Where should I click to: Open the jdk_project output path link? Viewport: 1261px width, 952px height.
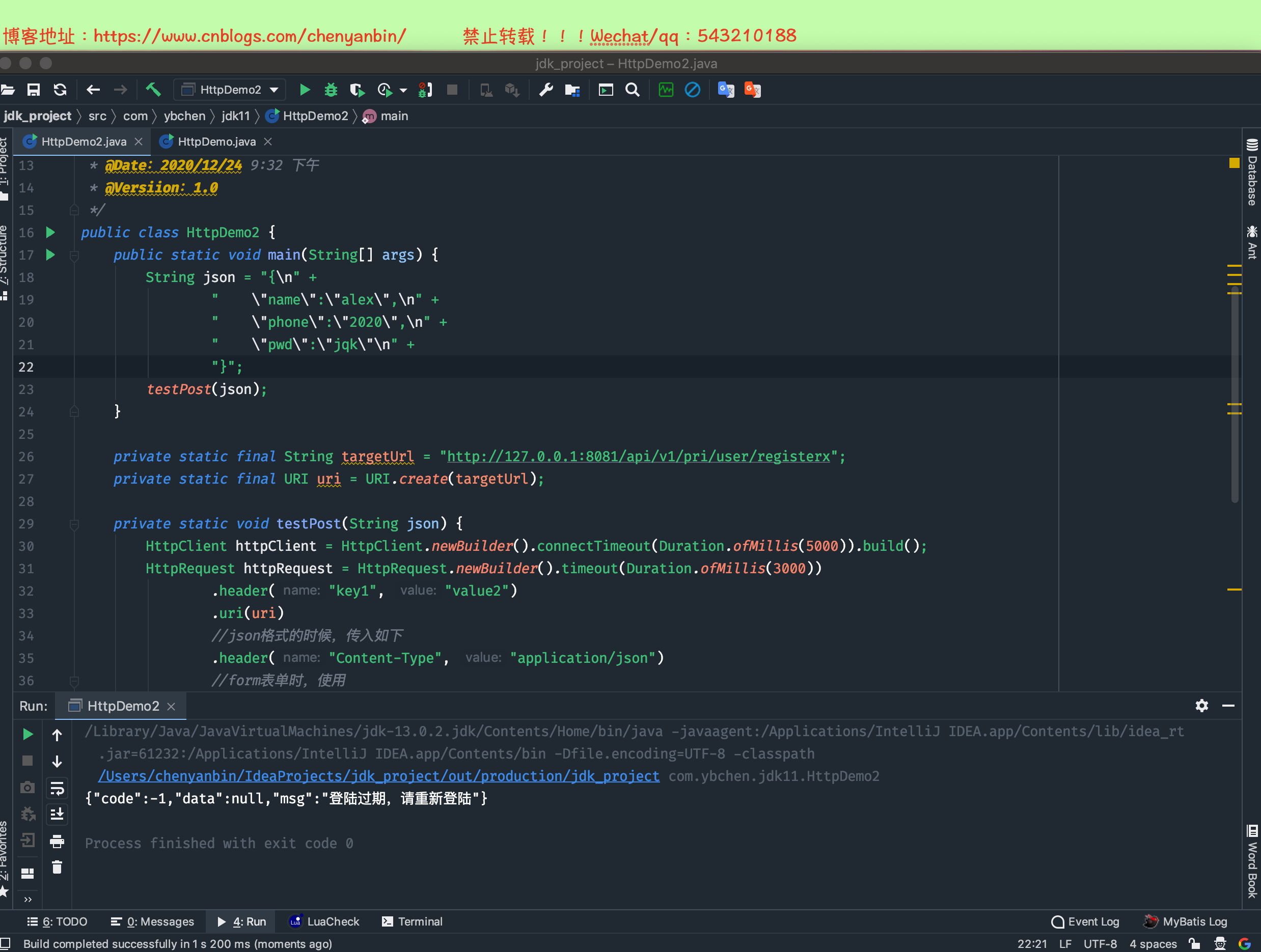tap(378, 776)
